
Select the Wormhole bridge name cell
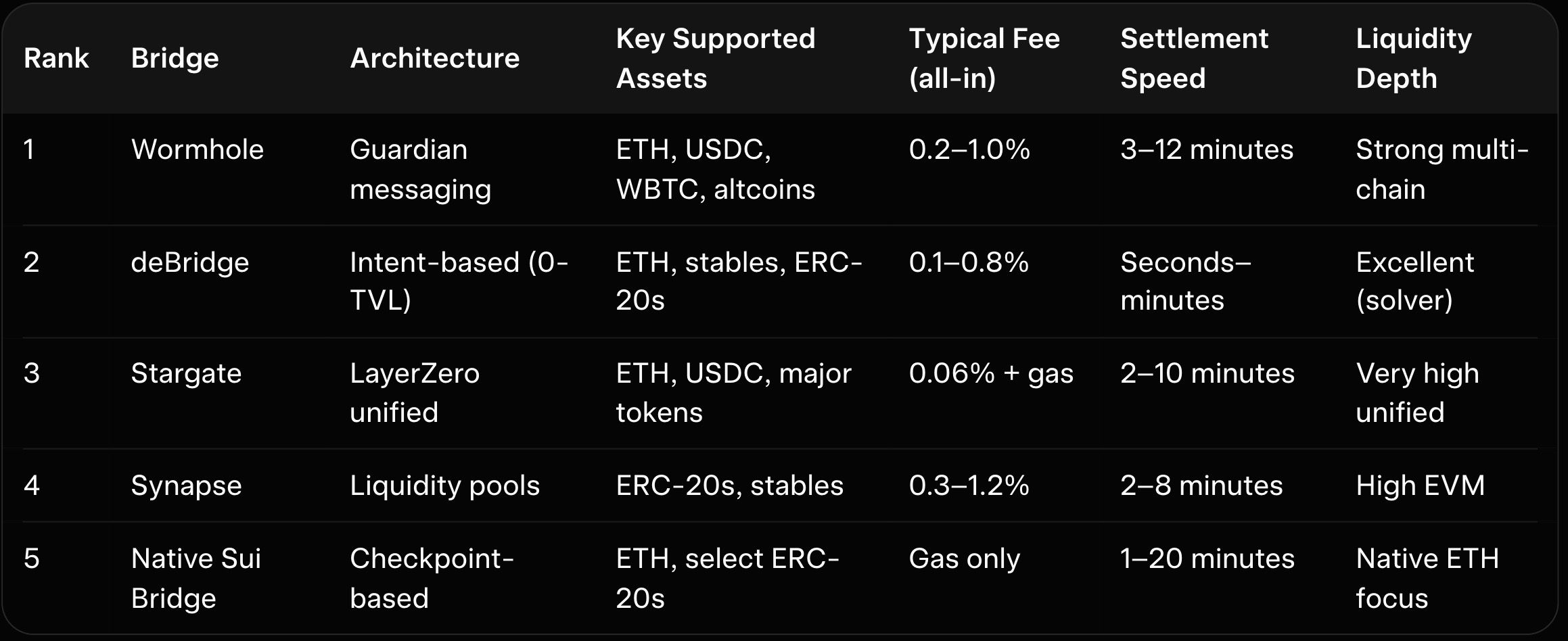tap(197, 149)
